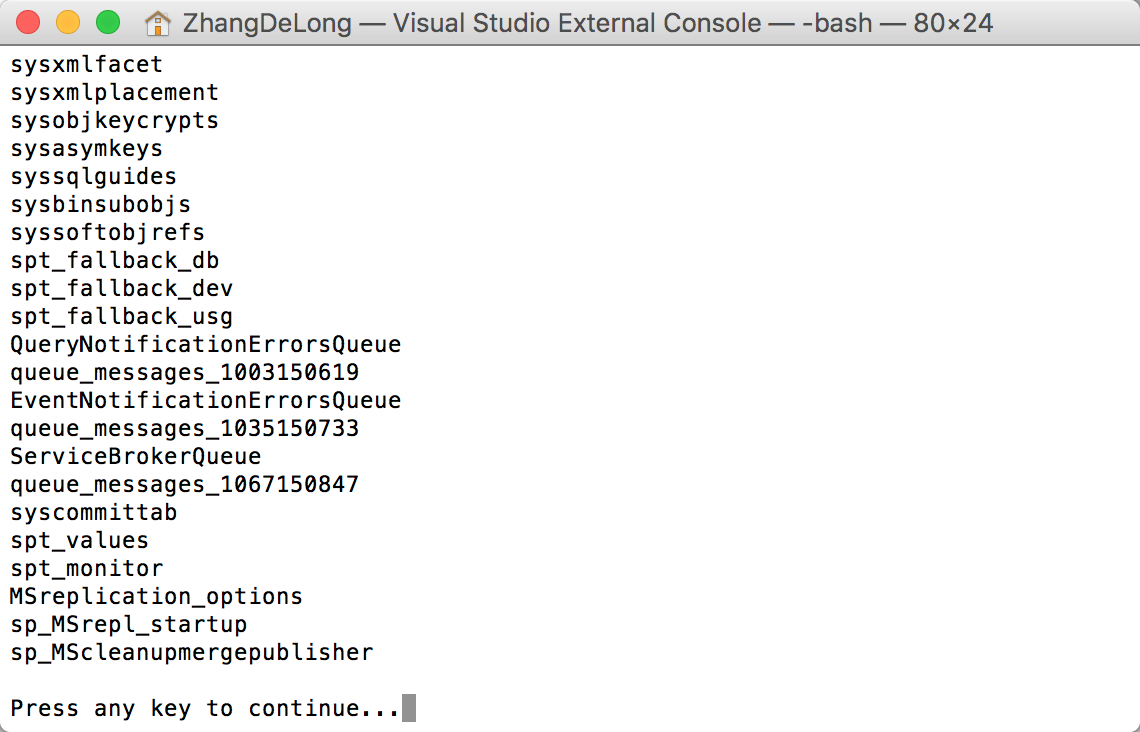Image resolution: width=1140 pixels, height=732 pixels.
Task: Click the ServiceBrokerQueue line
Action: coord(135,457)
